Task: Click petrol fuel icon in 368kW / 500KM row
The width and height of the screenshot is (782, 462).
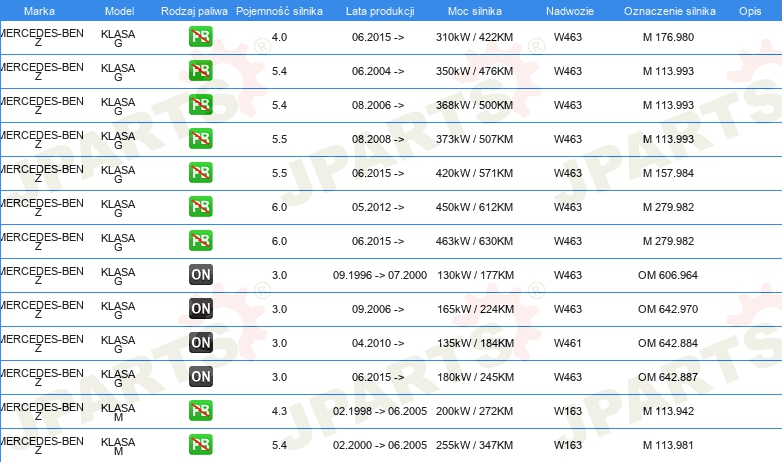Action: click(200, 105)
